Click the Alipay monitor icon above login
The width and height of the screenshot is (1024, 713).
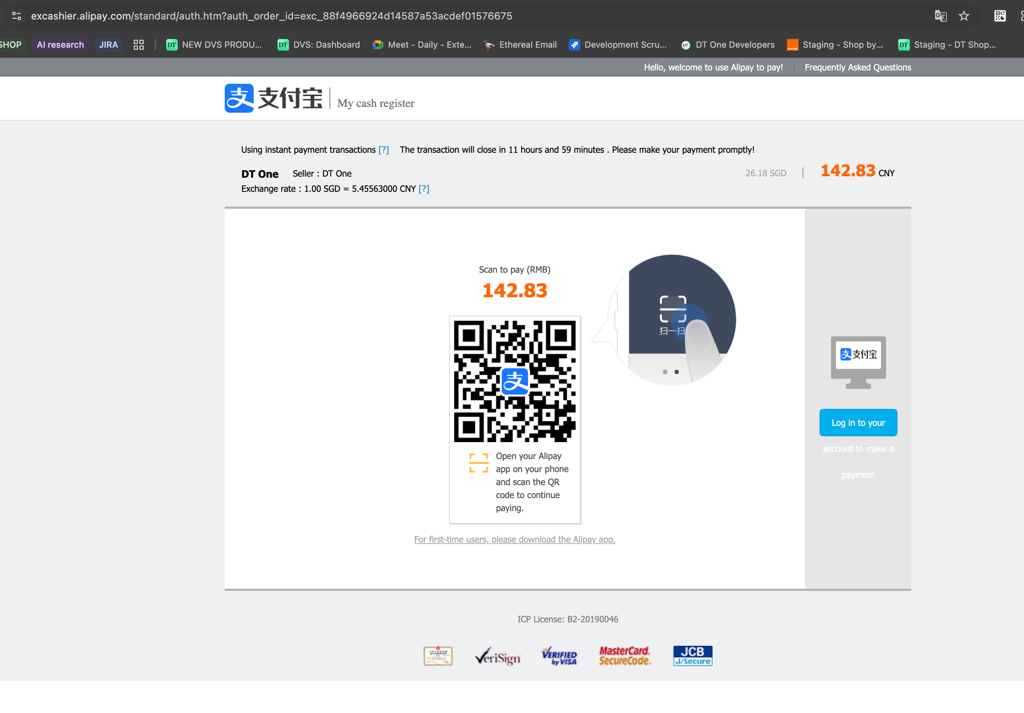click(858, 362)
